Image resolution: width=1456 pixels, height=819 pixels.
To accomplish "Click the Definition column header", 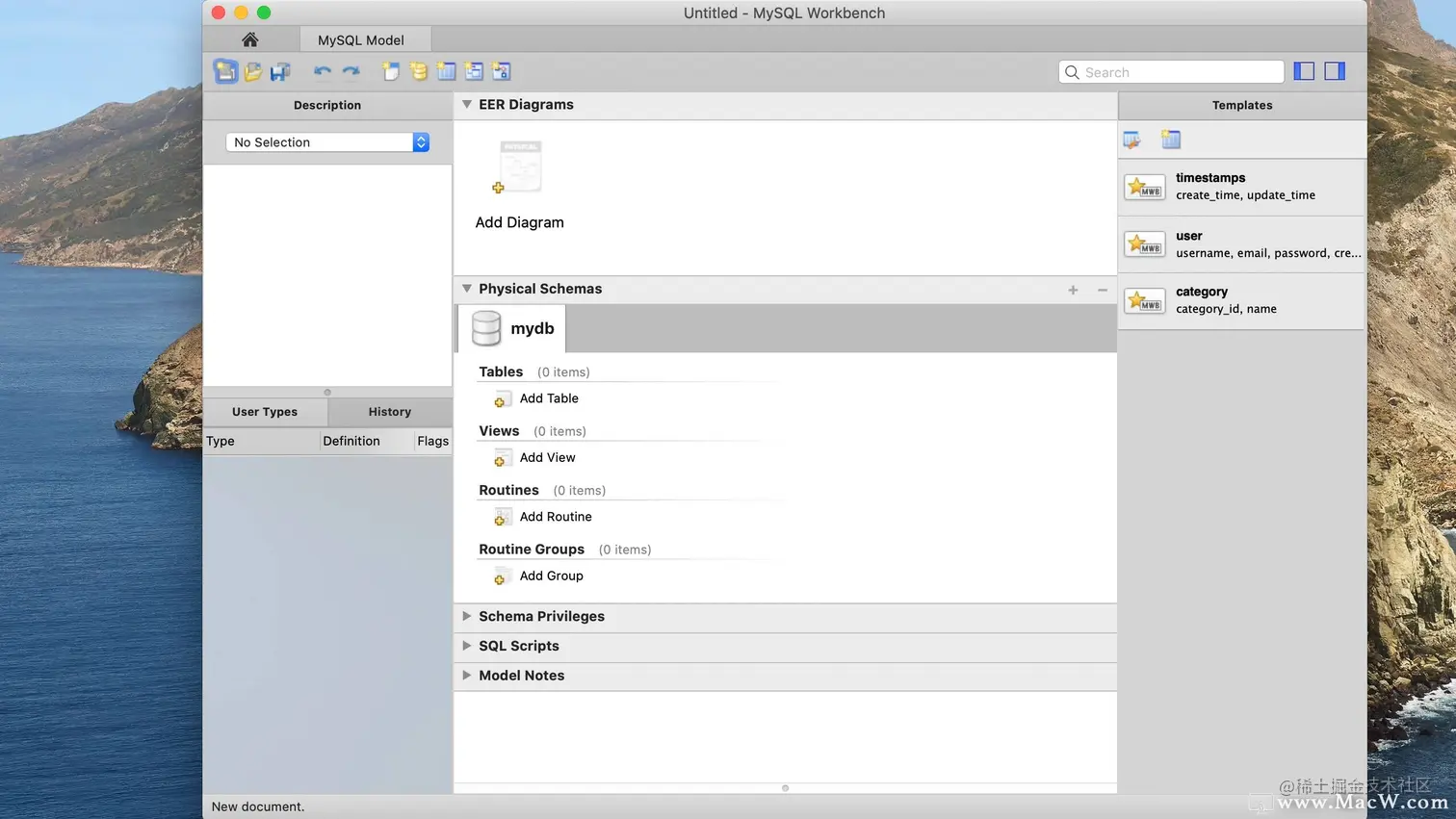I will point(367,441).
